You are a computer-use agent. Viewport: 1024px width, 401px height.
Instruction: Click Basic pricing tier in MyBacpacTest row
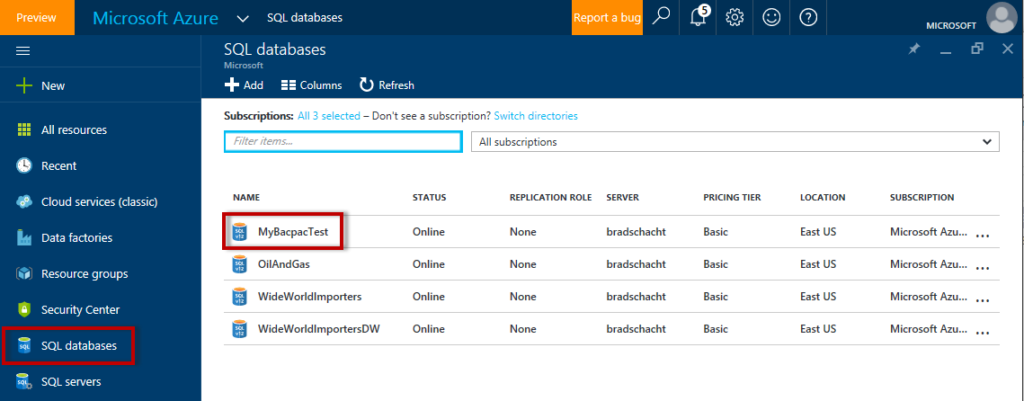click(x=716, y=232)
